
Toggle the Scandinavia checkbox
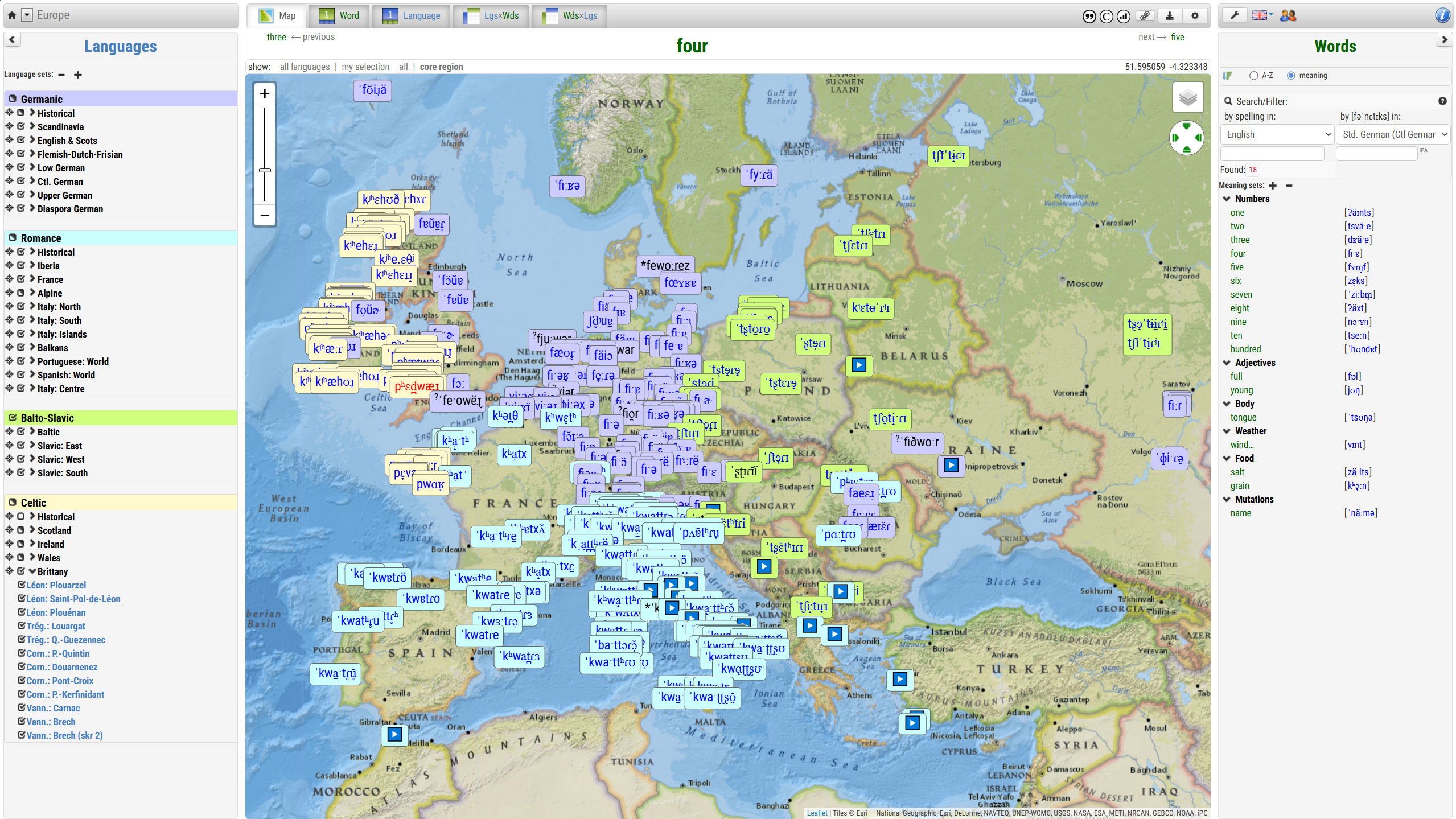pyautogui.click(x=21, y=126)
